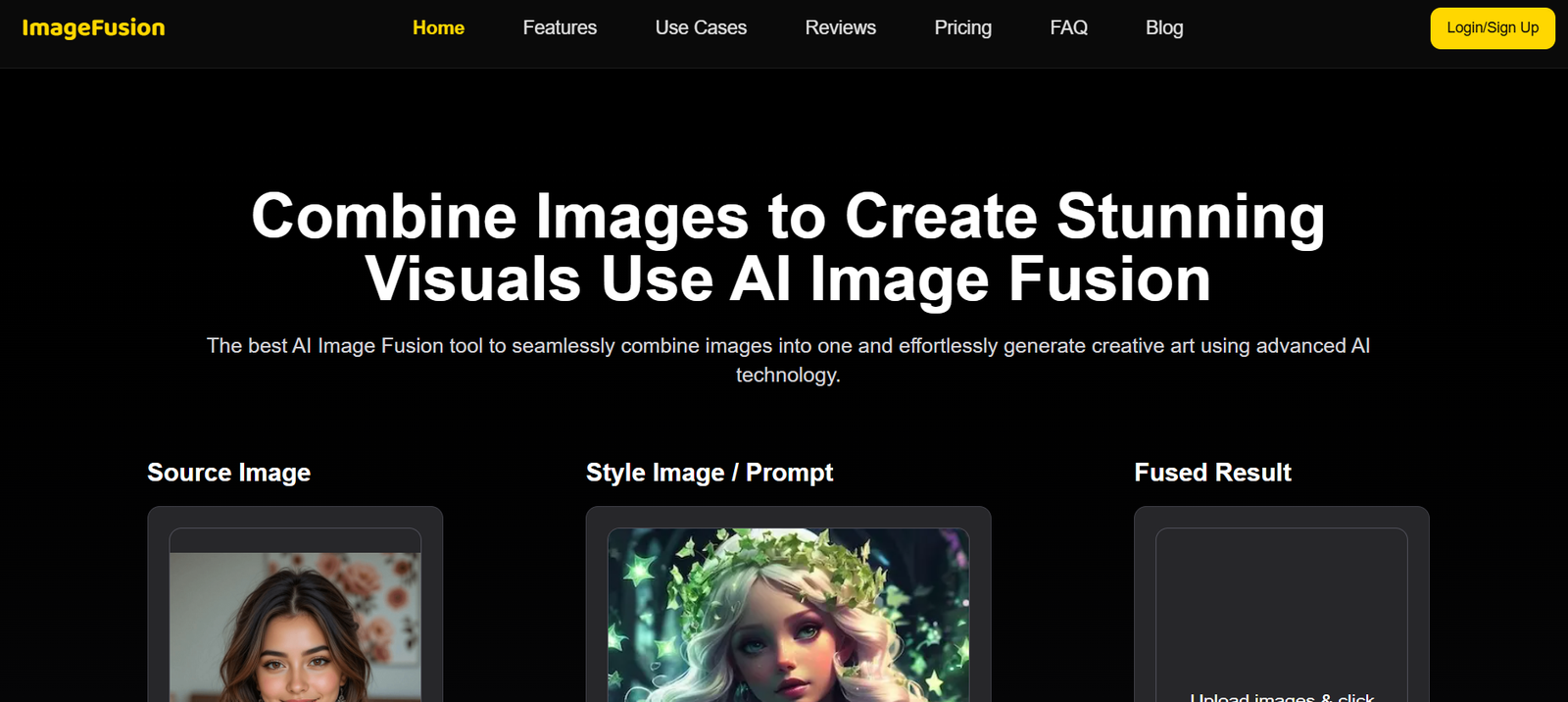Click the ImageFusion logo
This screenshot has width=1568, height=702.
[x=93, y=27]
